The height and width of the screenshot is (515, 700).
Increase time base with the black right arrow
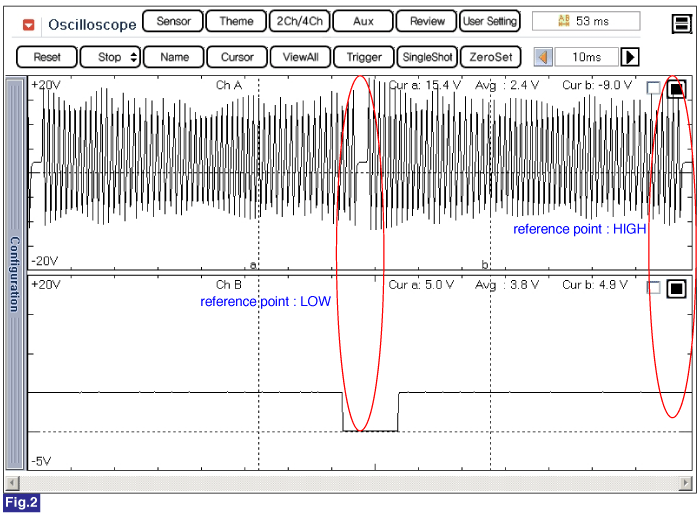pyautogui.click(x=630, y=57)
